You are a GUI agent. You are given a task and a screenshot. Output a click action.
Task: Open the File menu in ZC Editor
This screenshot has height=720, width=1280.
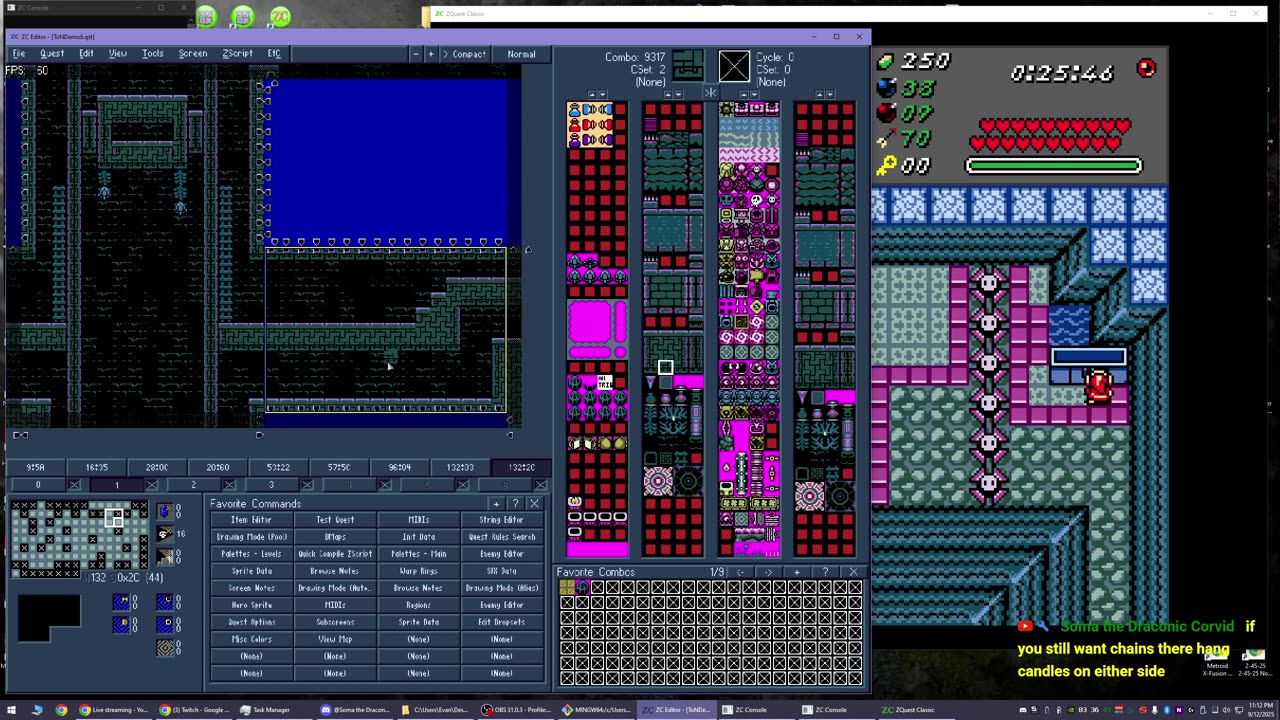(x=19, y=54)
